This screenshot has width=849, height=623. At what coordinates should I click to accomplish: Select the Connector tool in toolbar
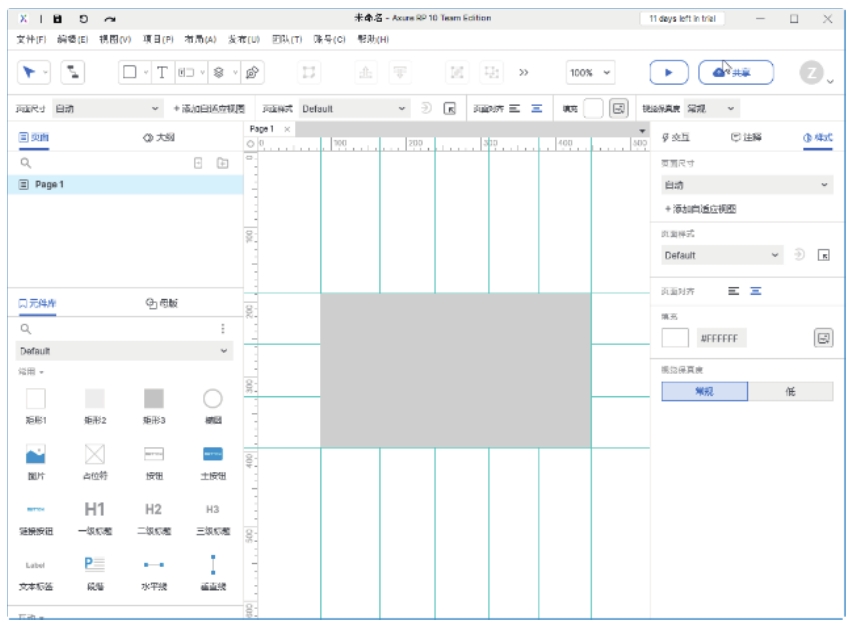coord(74,72)
